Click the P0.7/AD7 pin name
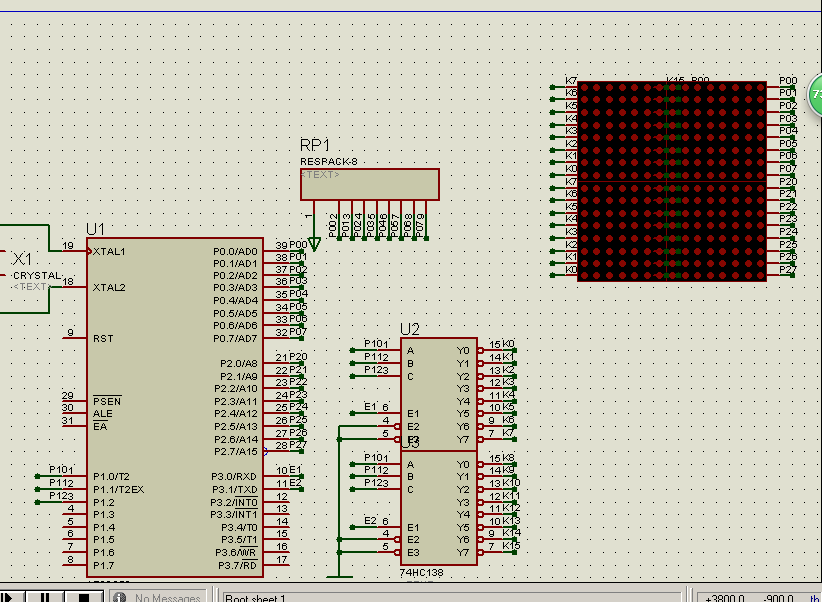 click(235, 338)
